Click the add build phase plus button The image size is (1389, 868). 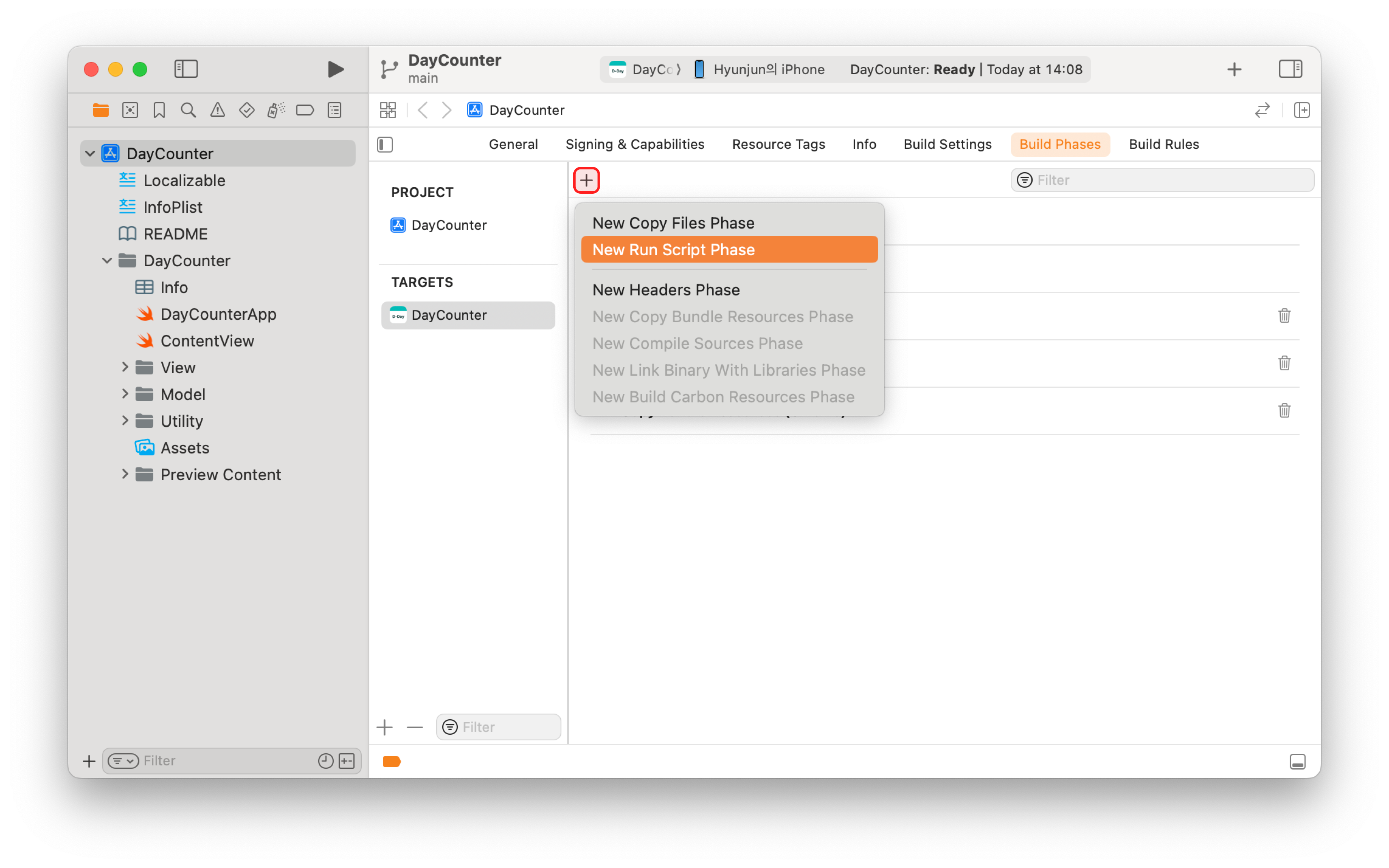pos(586,180)
